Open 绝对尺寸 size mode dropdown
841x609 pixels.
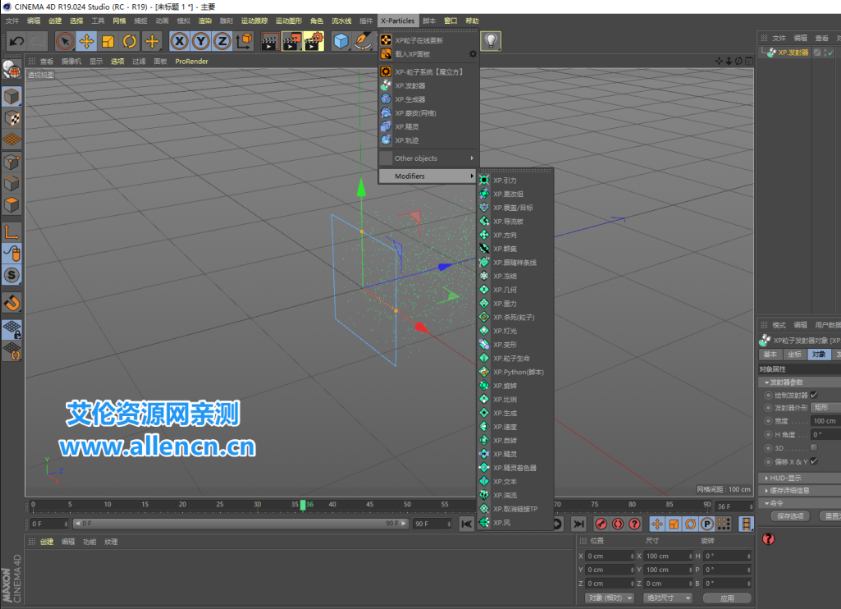(x=667, y=598)
